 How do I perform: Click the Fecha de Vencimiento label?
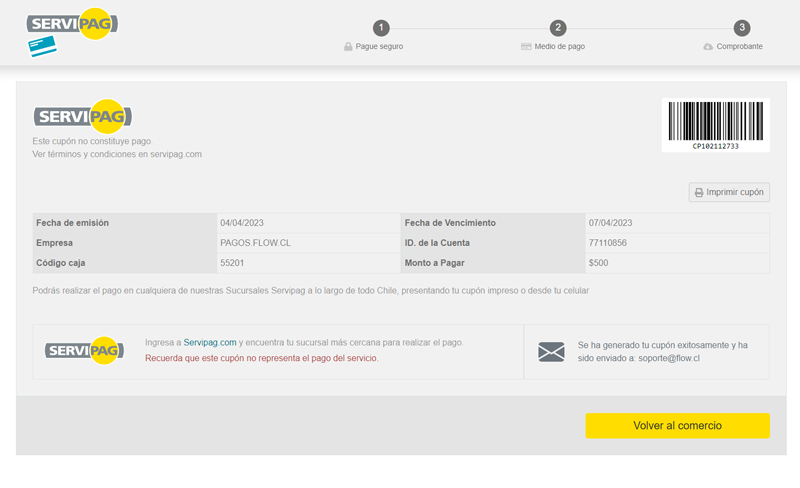(450, 223)
